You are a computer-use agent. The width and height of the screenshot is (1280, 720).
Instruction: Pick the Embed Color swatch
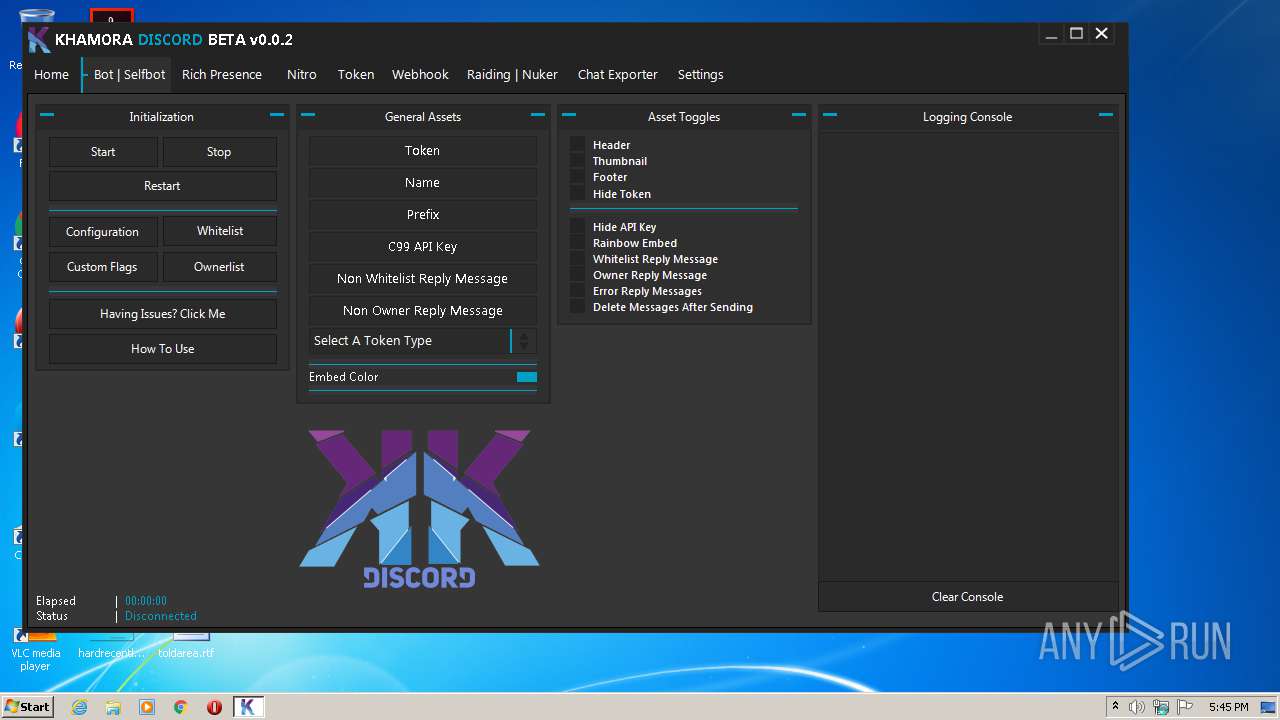click(527, 377)
